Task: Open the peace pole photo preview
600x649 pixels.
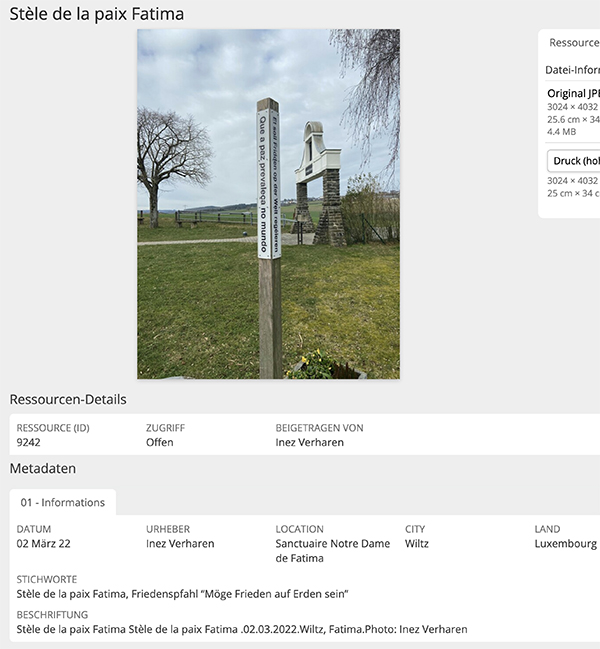Action: click(x=268, y=204)
